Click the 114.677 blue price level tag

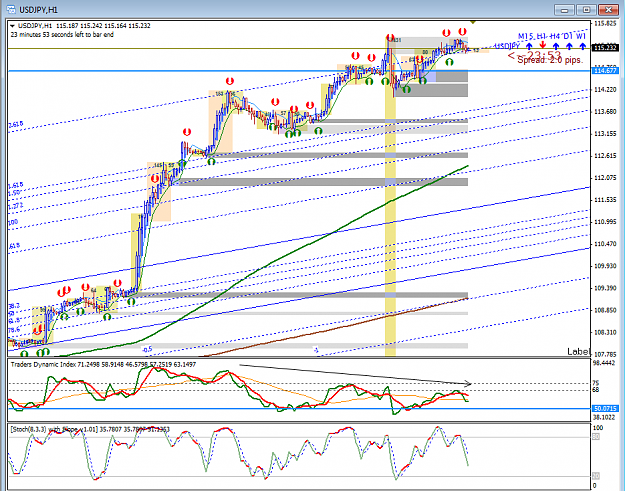605,71
